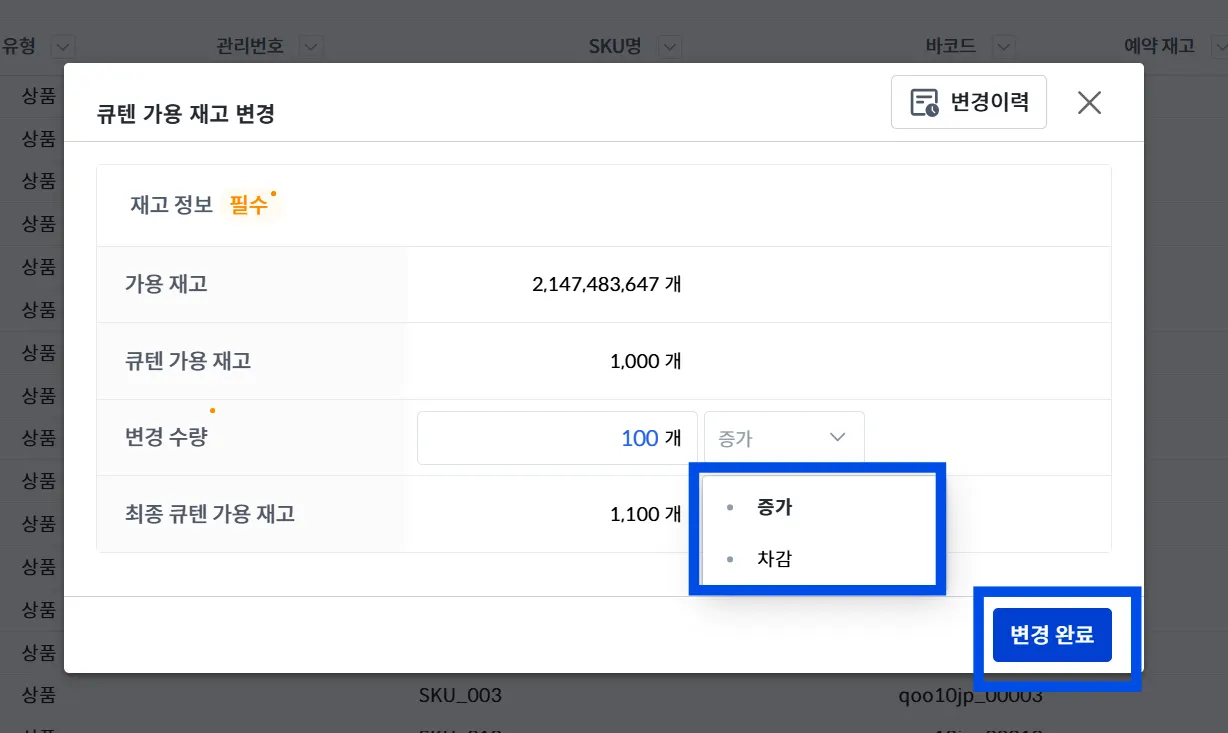Viewport: 1228px width, 733px height.
Task: Click the 1,100 개 final stock value
Action: point(646,514)
